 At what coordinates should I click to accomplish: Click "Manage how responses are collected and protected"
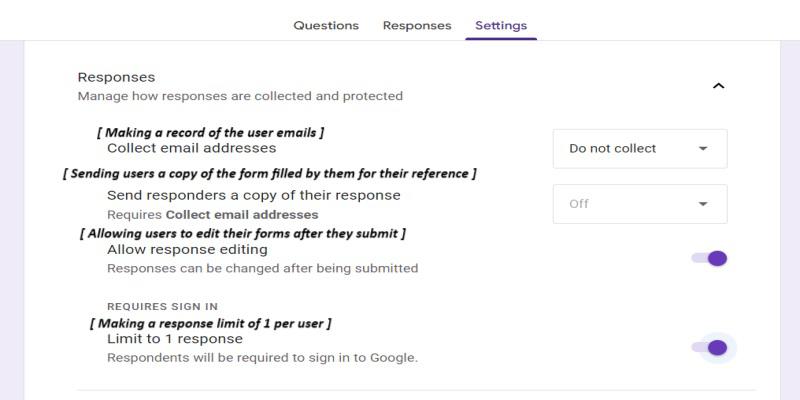[240, 96]
